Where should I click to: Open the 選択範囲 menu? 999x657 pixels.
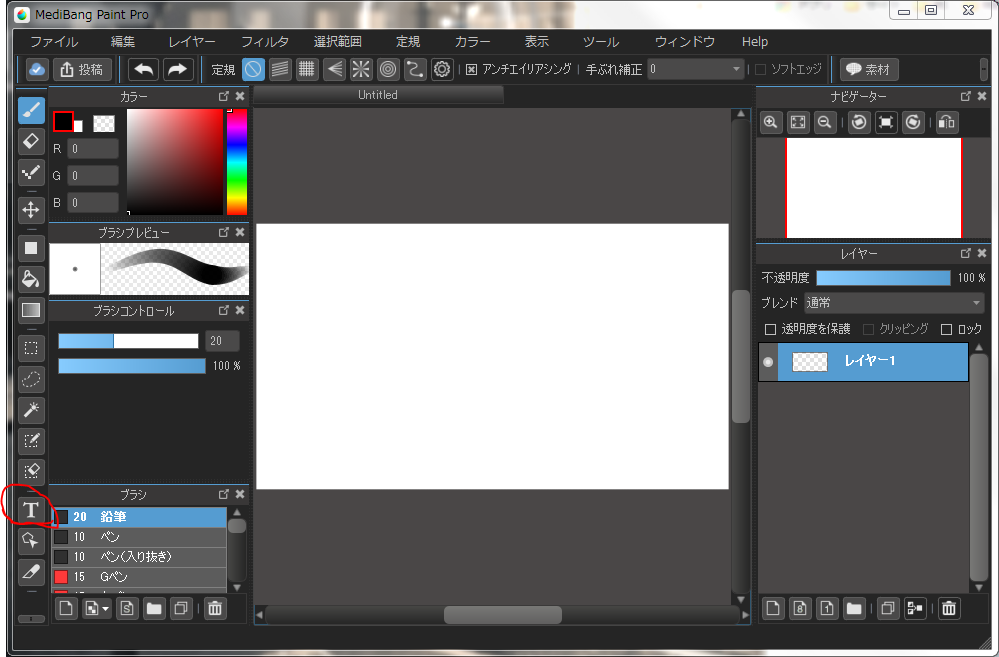(338, 42)
